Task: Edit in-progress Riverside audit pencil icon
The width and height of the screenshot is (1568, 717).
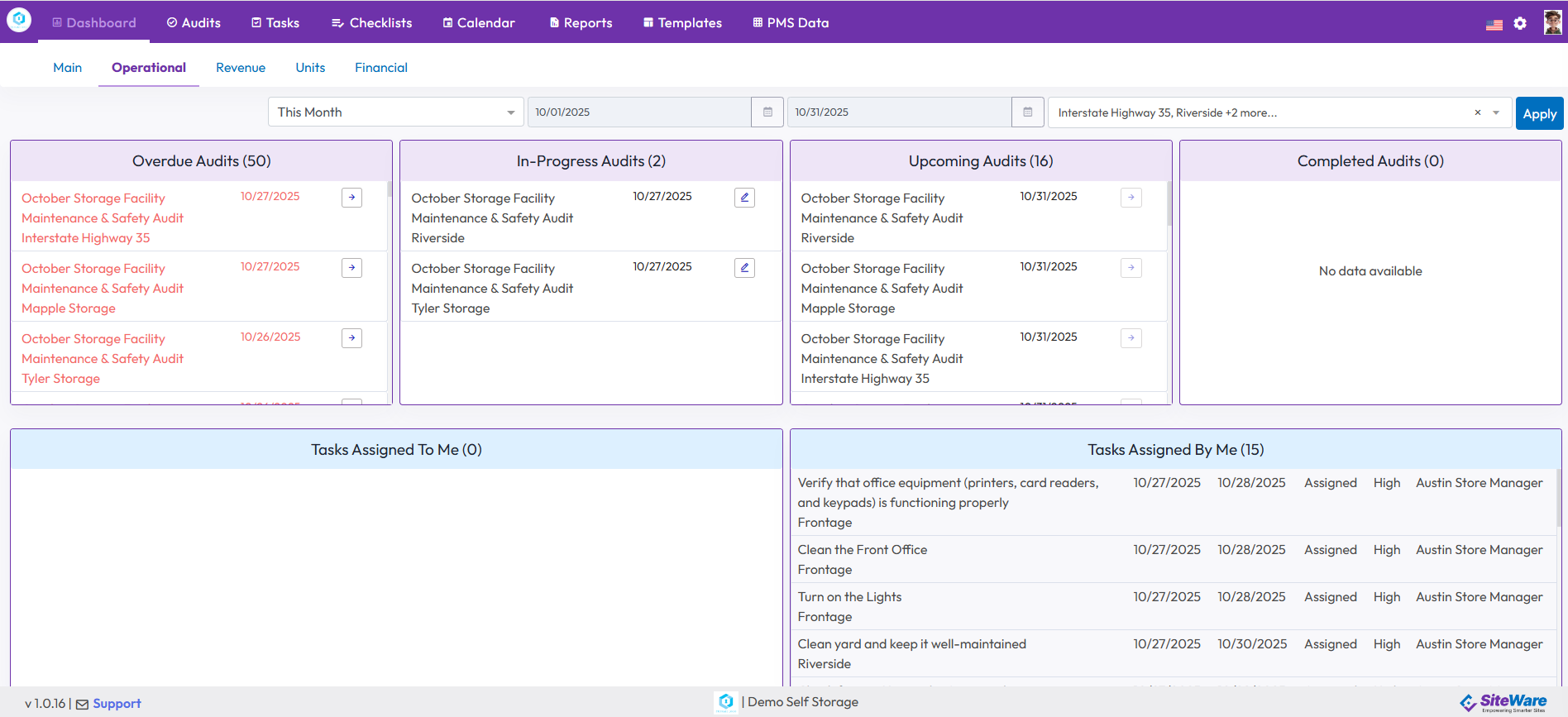Action: 744,198
